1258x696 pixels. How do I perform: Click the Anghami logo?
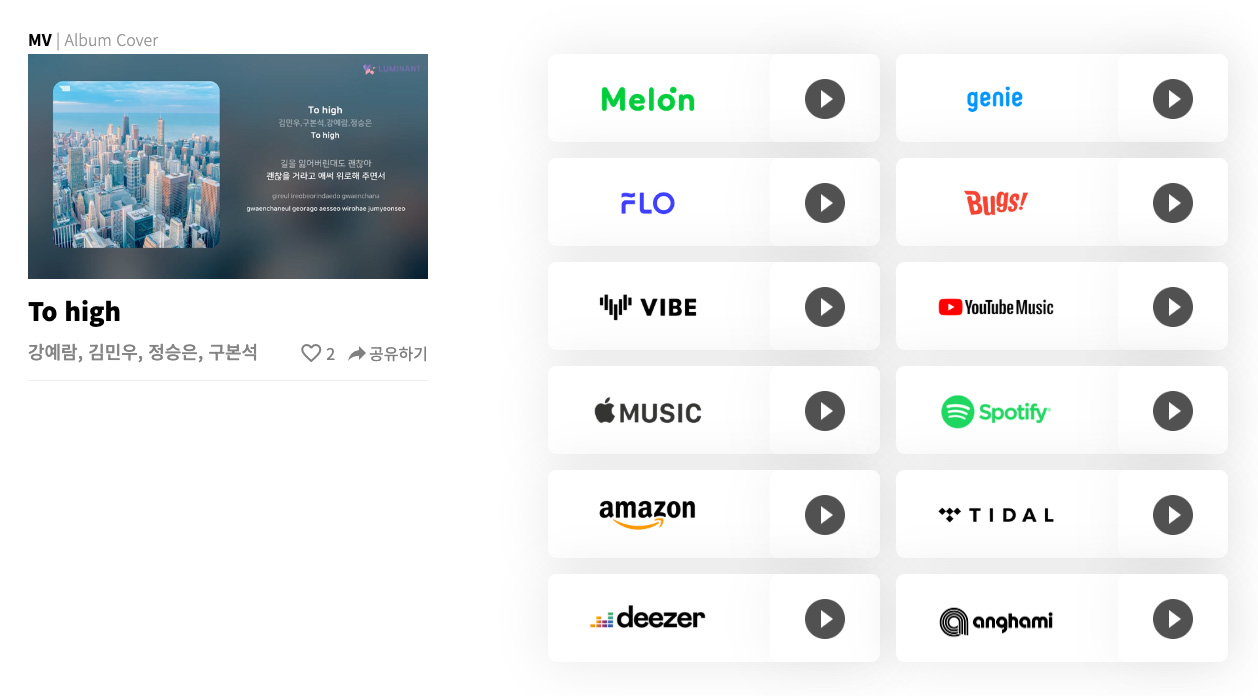point(995,621)
